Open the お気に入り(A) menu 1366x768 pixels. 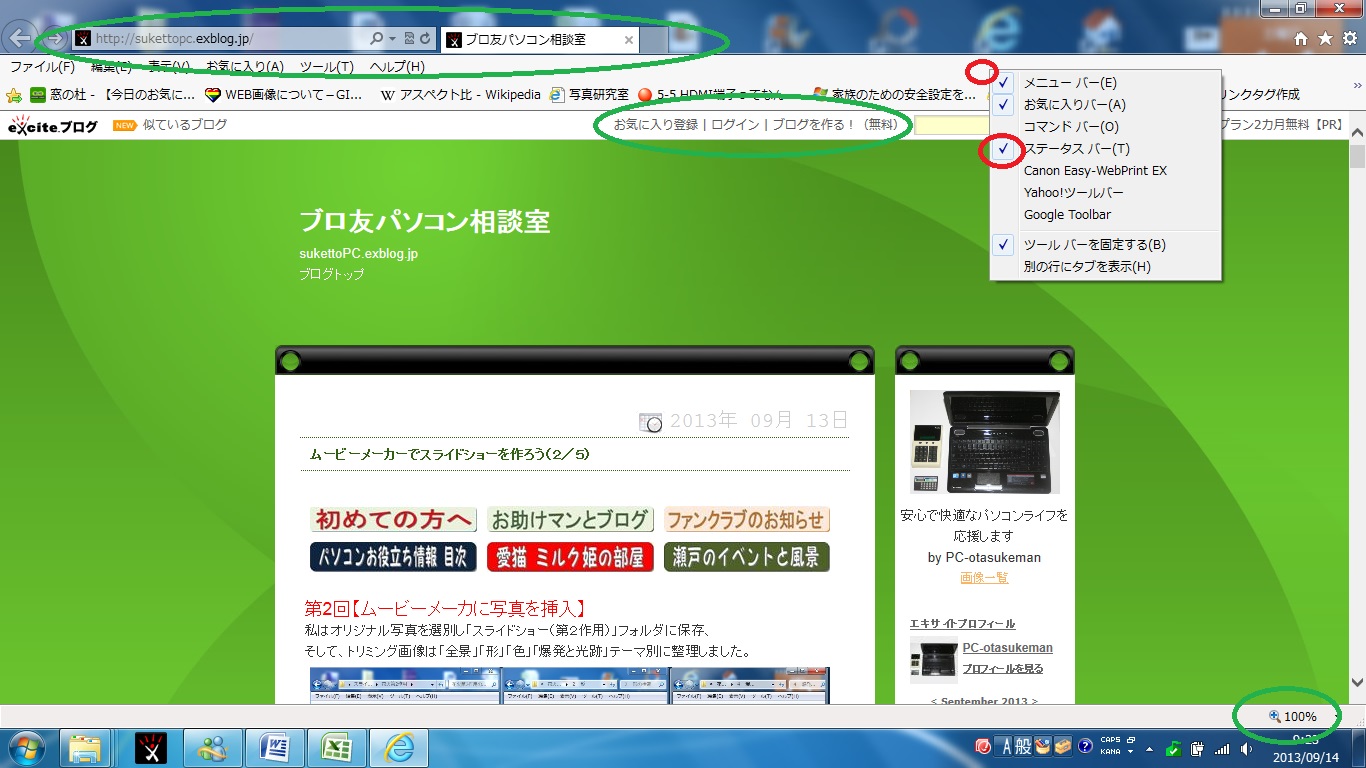[245, 67]
